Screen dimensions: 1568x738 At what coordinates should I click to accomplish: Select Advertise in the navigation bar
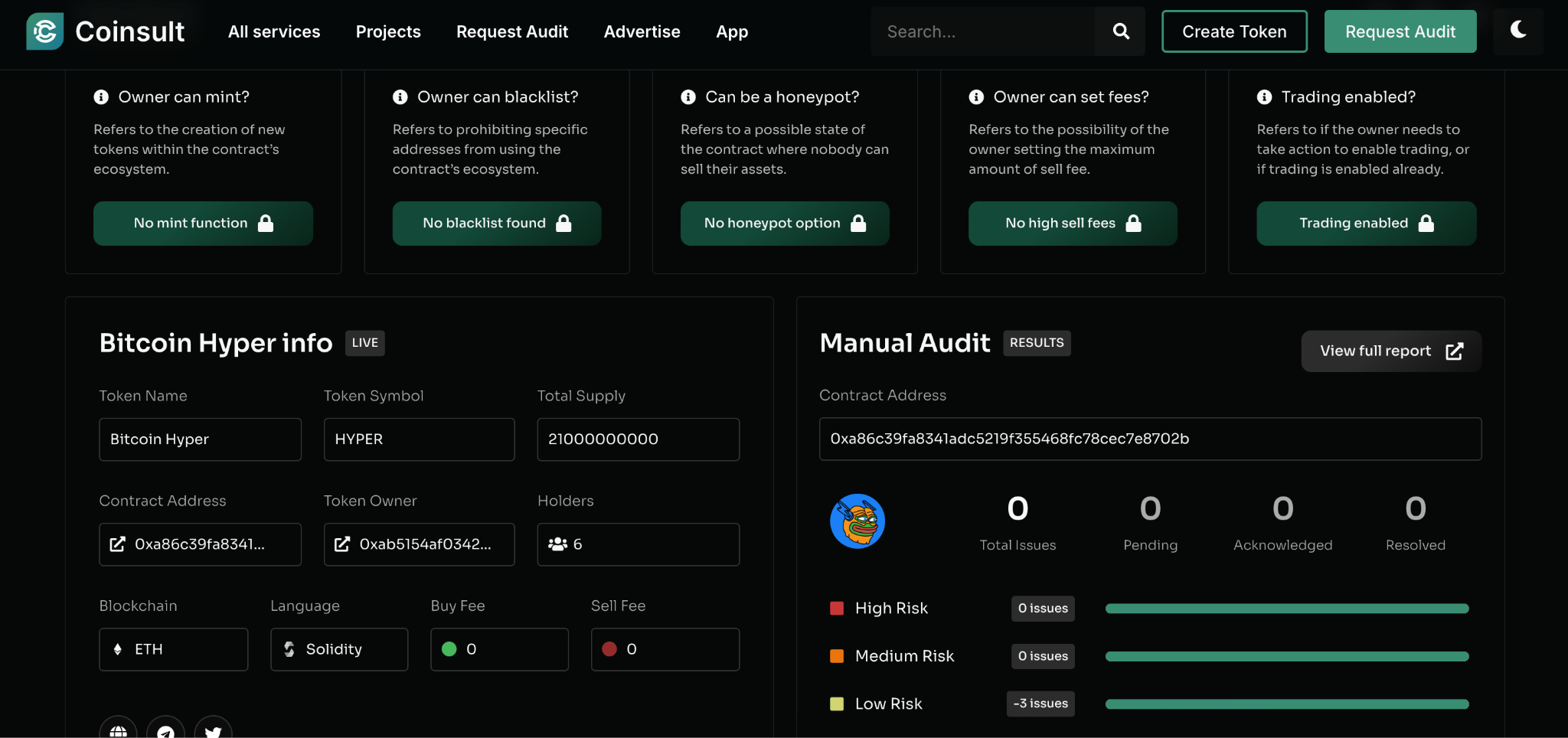[642, 31]
